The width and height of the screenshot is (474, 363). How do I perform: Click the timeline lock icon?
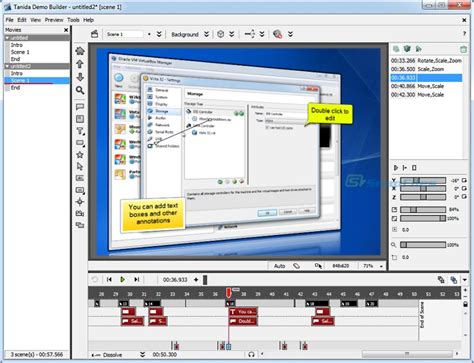point(466,304)
